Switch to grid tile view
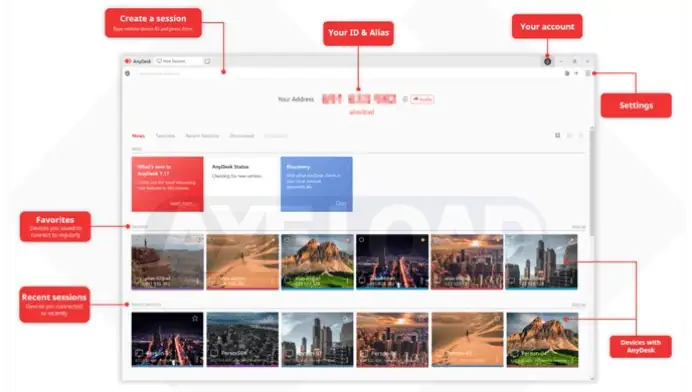Image resolution: width=692 pixels, height=392 pixels. 558,136
